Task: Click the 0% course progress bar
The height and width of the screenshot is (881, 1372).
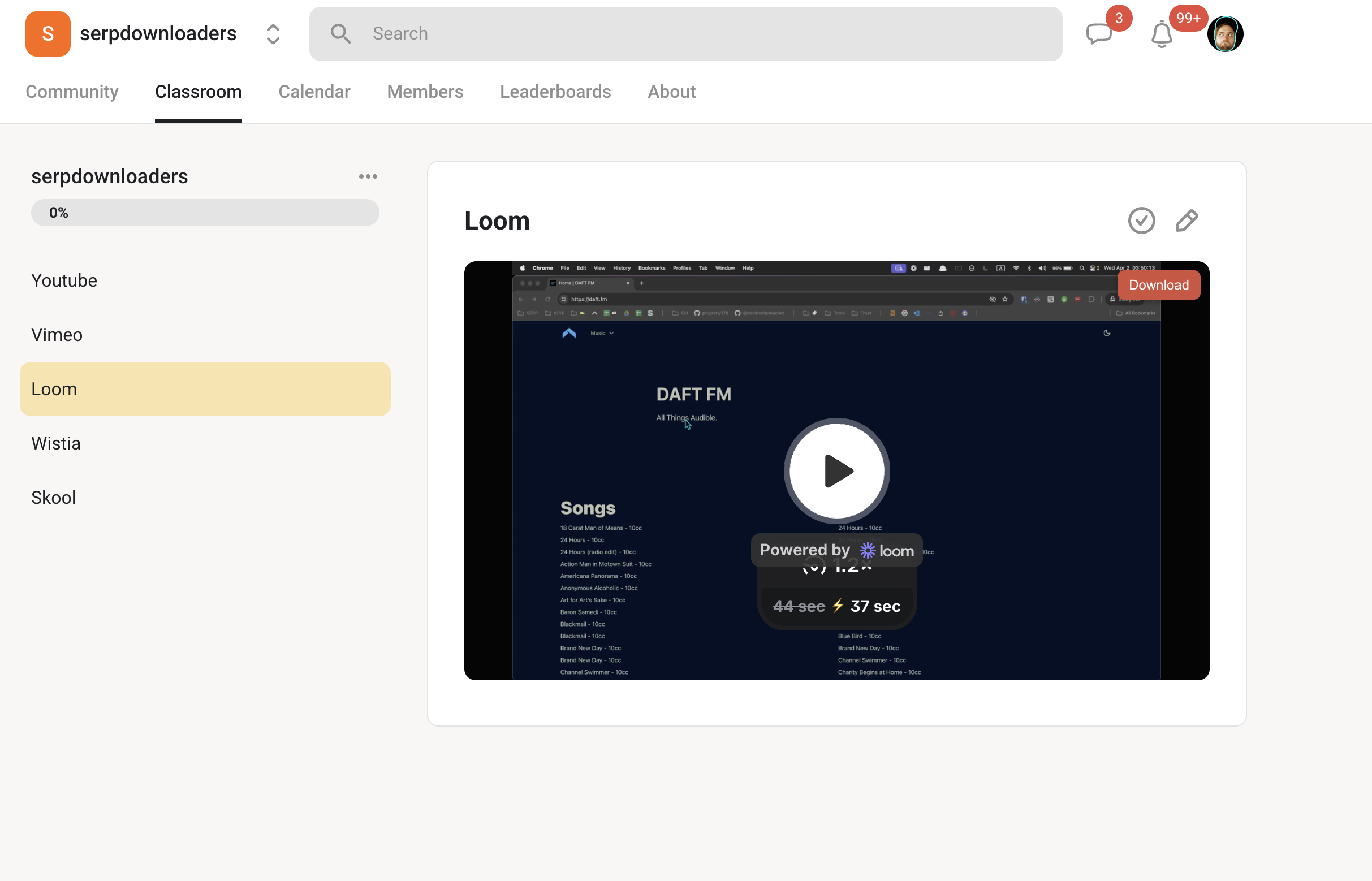Action: 205,213
